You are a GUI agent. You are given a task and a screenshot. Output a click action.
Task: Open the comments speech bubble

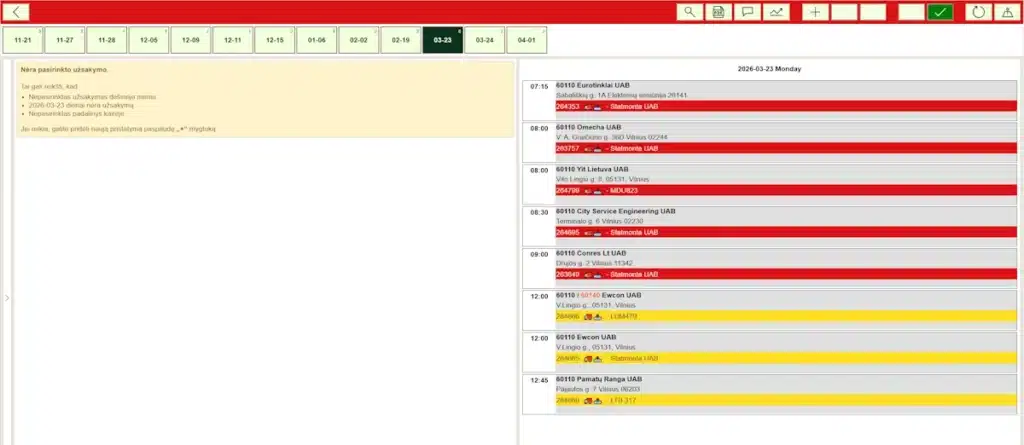(746, 12)
